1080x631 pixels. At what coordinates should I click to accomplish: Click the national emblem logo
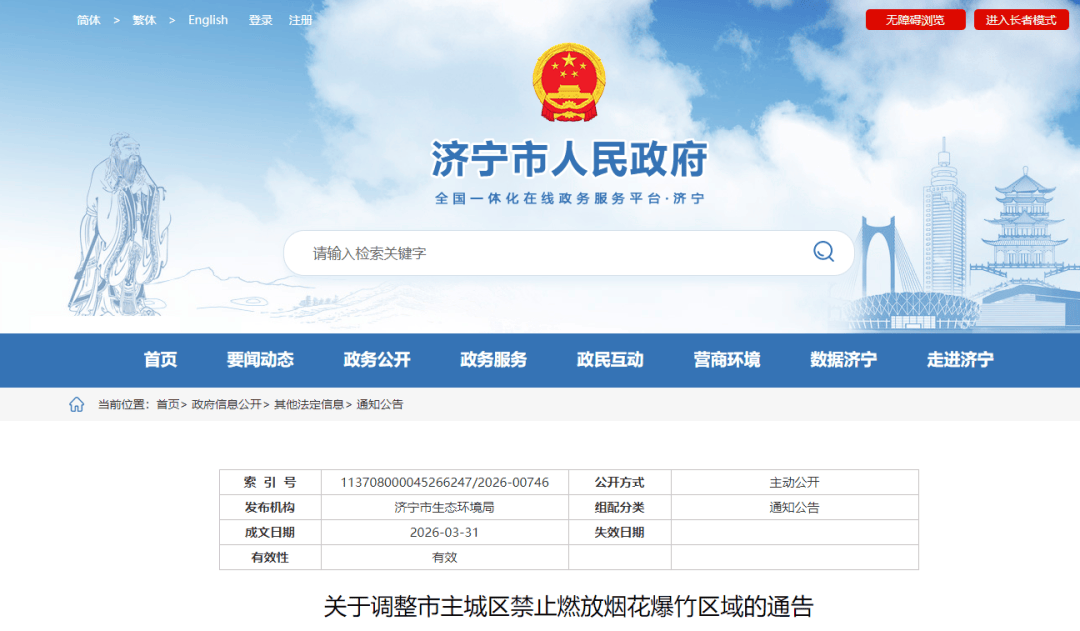tap(569, 83)
